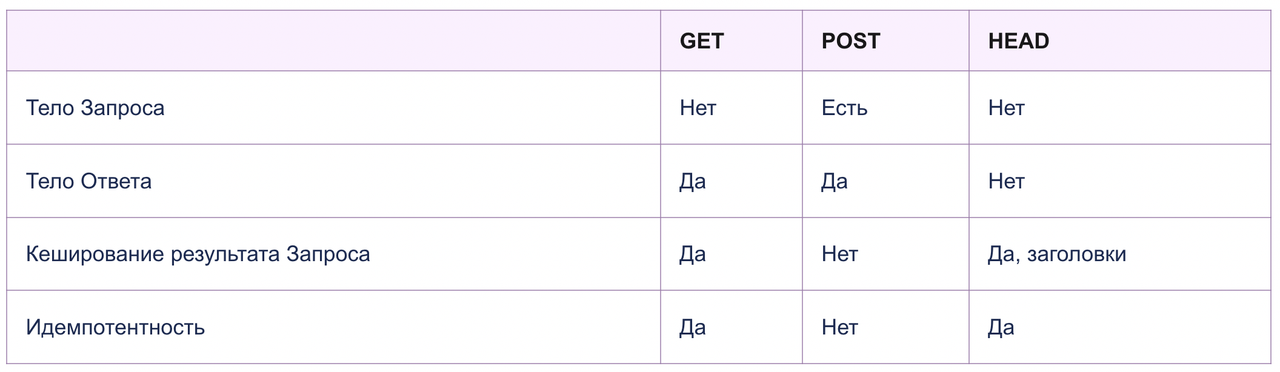Screen dimensions: 1280x372
Task: Click HEAD value for Тело Ответа
Action: point(1006,181)
